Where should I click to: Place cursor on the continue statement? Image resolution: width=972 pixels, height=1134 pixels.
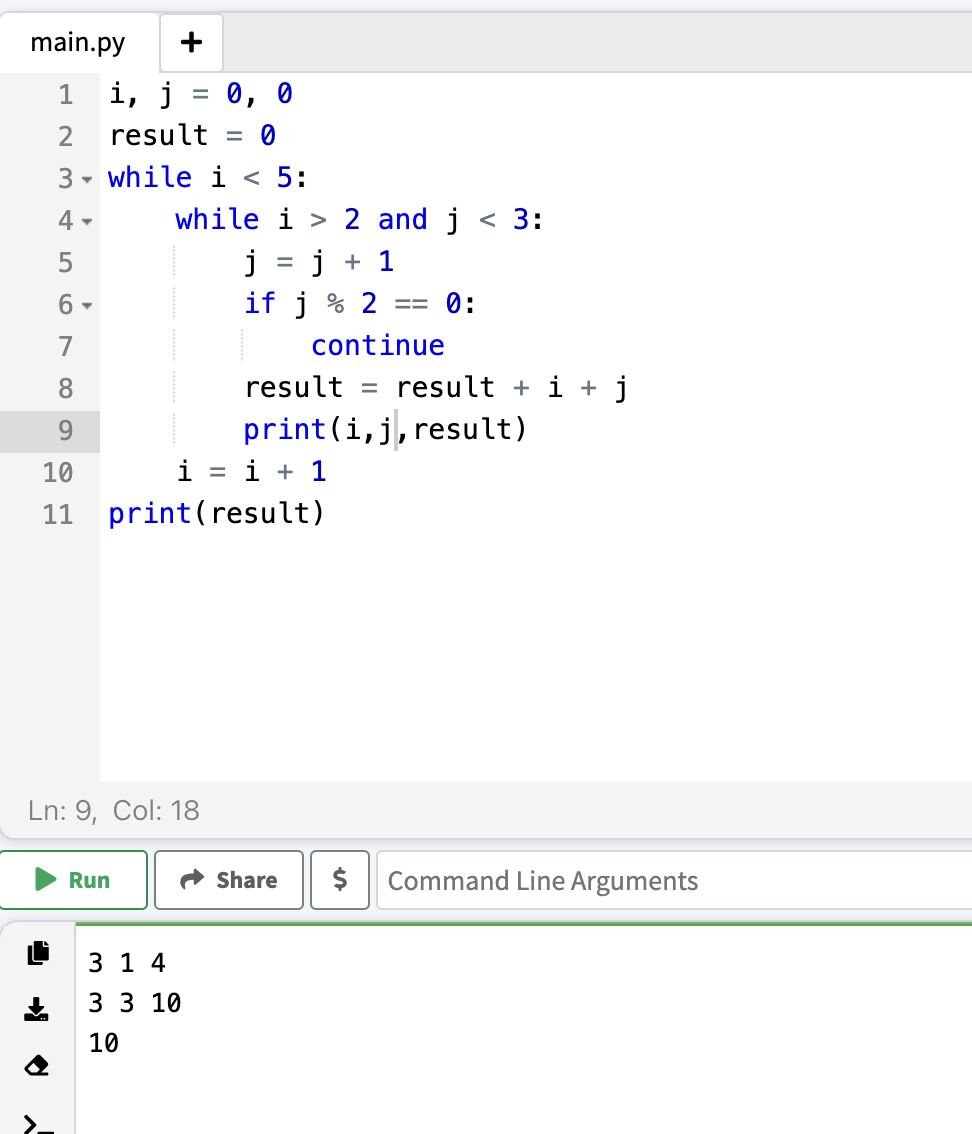[377, 346]
